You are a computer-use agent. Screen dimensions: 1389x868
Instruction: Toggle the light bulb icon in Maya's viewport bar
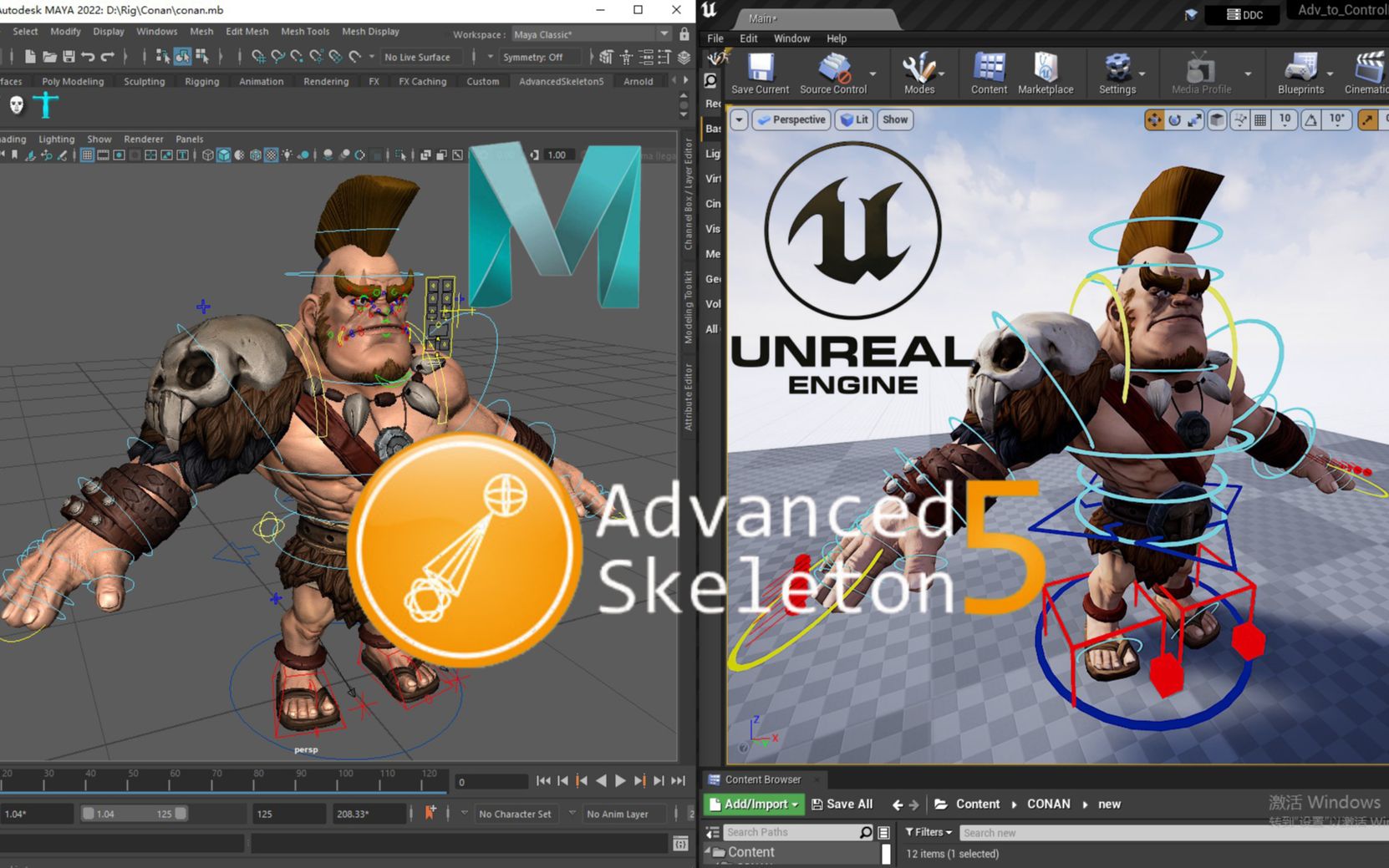tap(287, 155)
